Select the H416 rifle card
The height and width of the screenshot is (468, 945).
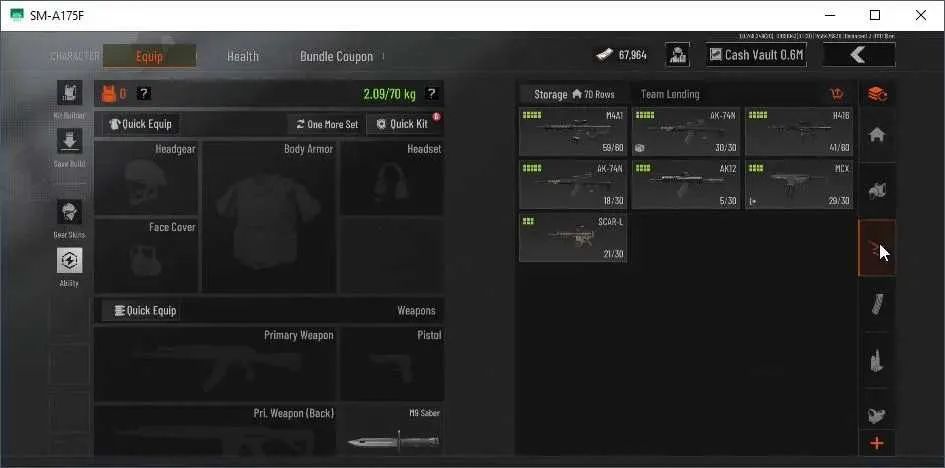pos(799,132)
